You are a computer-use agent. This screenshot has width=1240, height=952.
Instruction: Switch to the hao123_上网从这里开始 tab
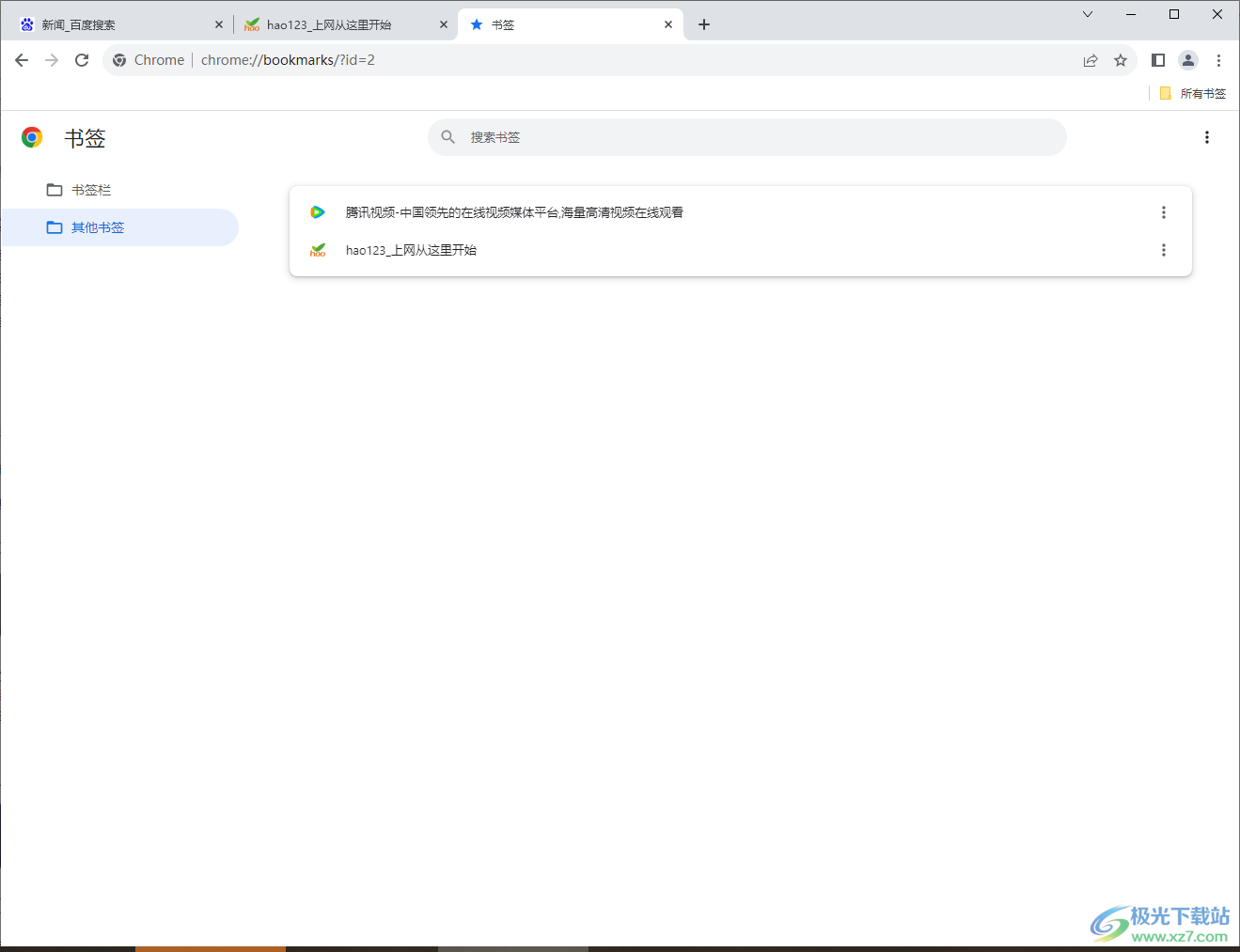[x=343, y=25]
